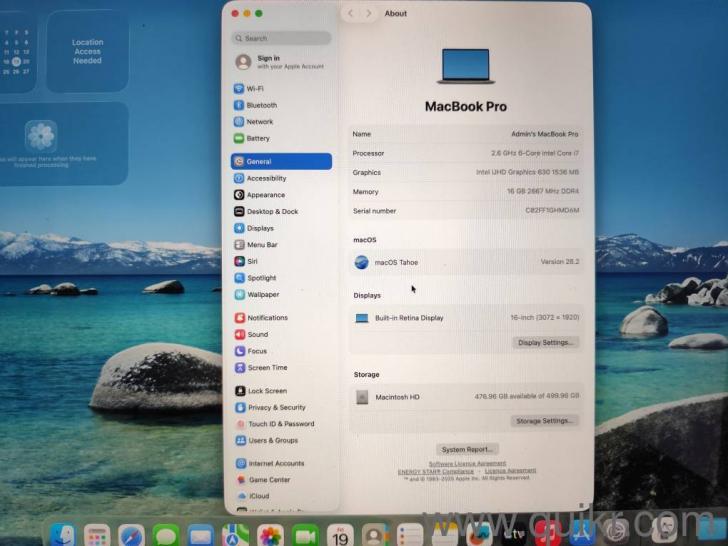Screen dimensions: 728x546
Task: Click the Built-in Retina Display row
Action: [466, 318]
